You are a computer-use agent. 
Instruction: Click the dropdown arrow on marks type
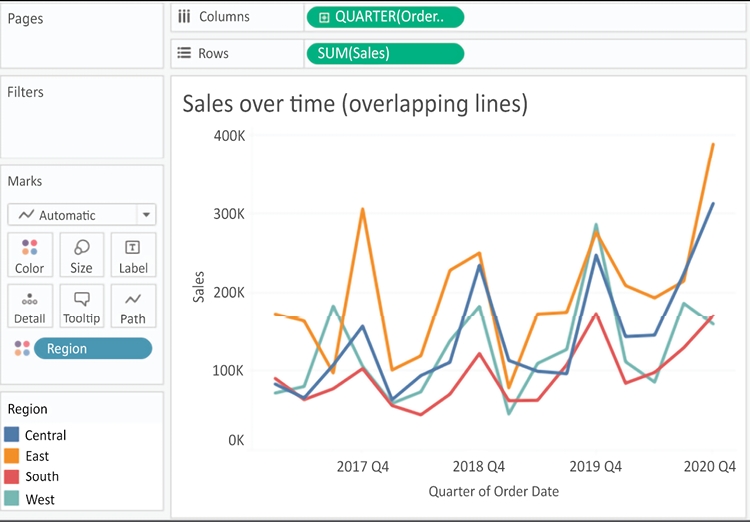147,215
